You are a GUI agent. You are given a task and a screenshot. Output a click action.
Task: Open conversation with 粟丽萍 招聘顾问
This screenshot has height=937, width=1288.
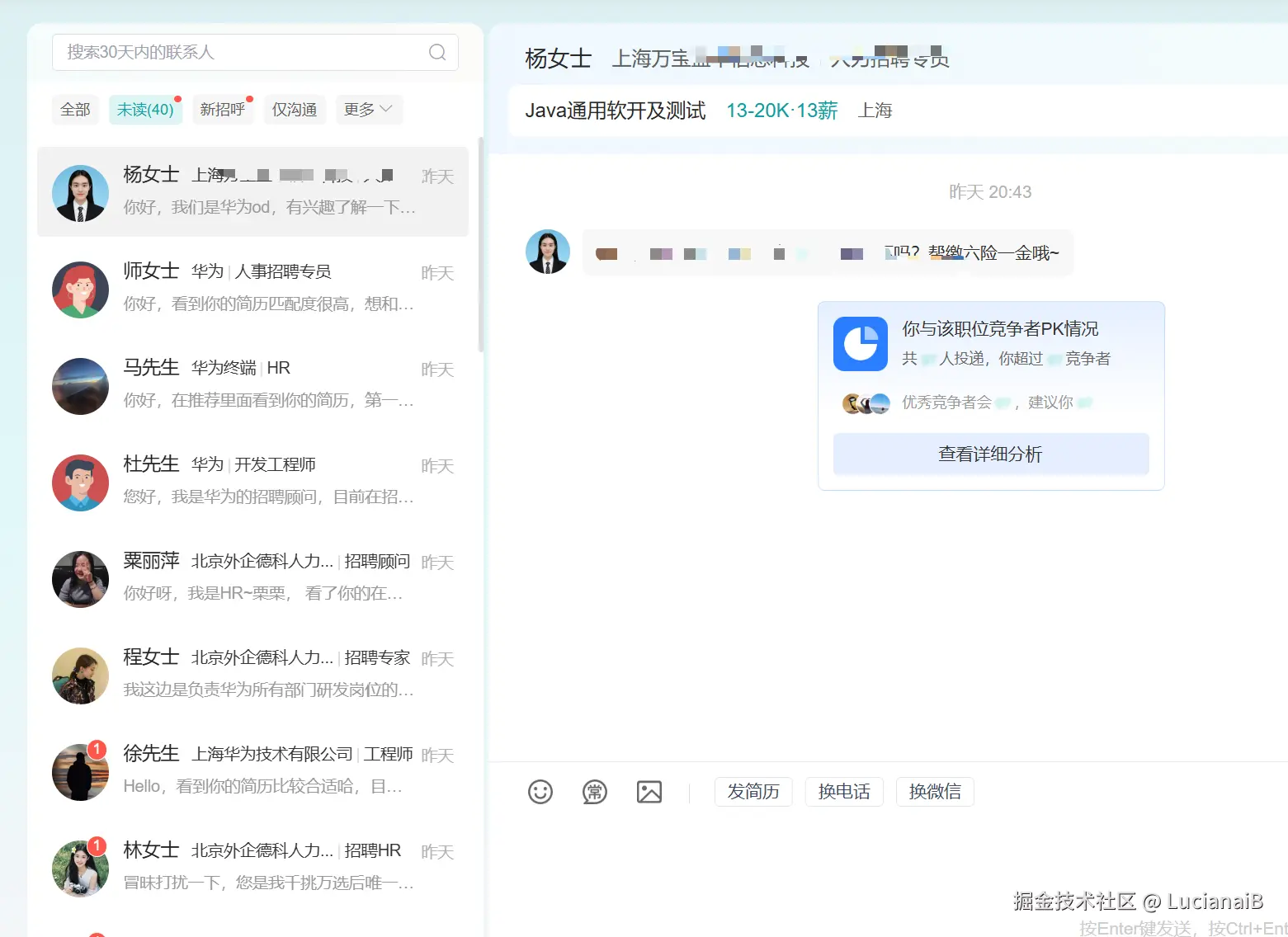252,578
